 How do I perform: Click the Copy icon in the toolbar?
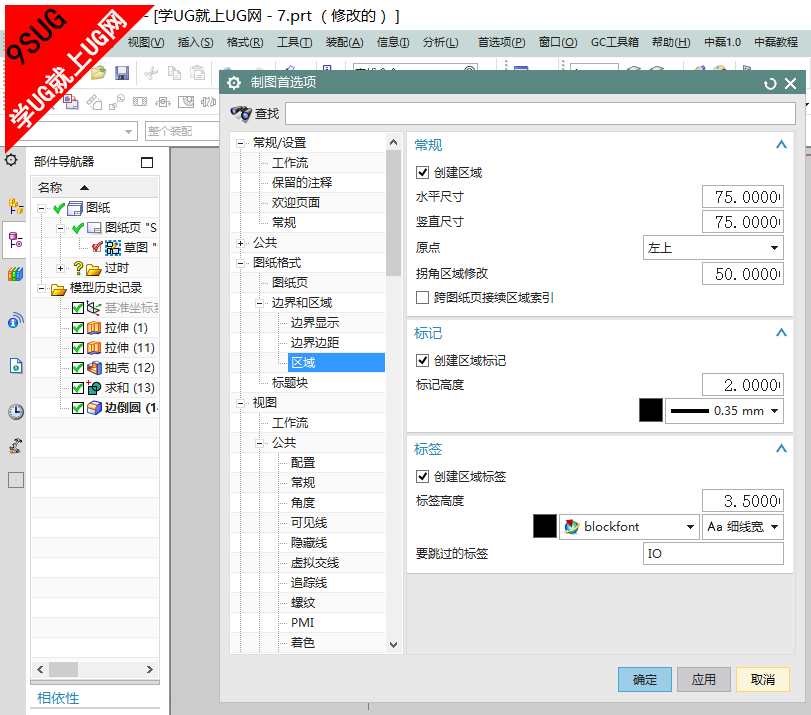[x=174, y=73]
